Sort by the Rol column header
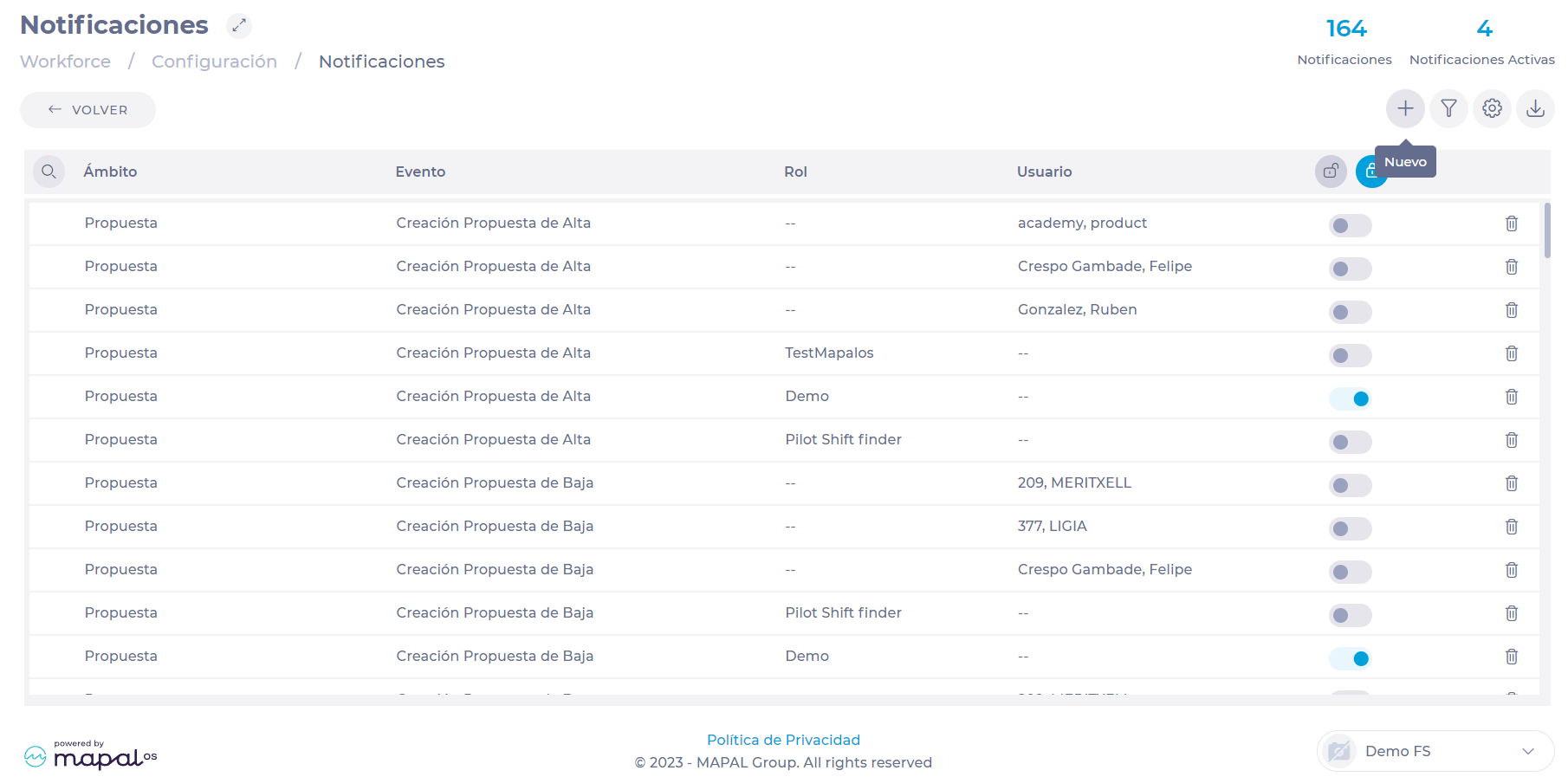Screen dimensions: 1568x777 point(795,172)
